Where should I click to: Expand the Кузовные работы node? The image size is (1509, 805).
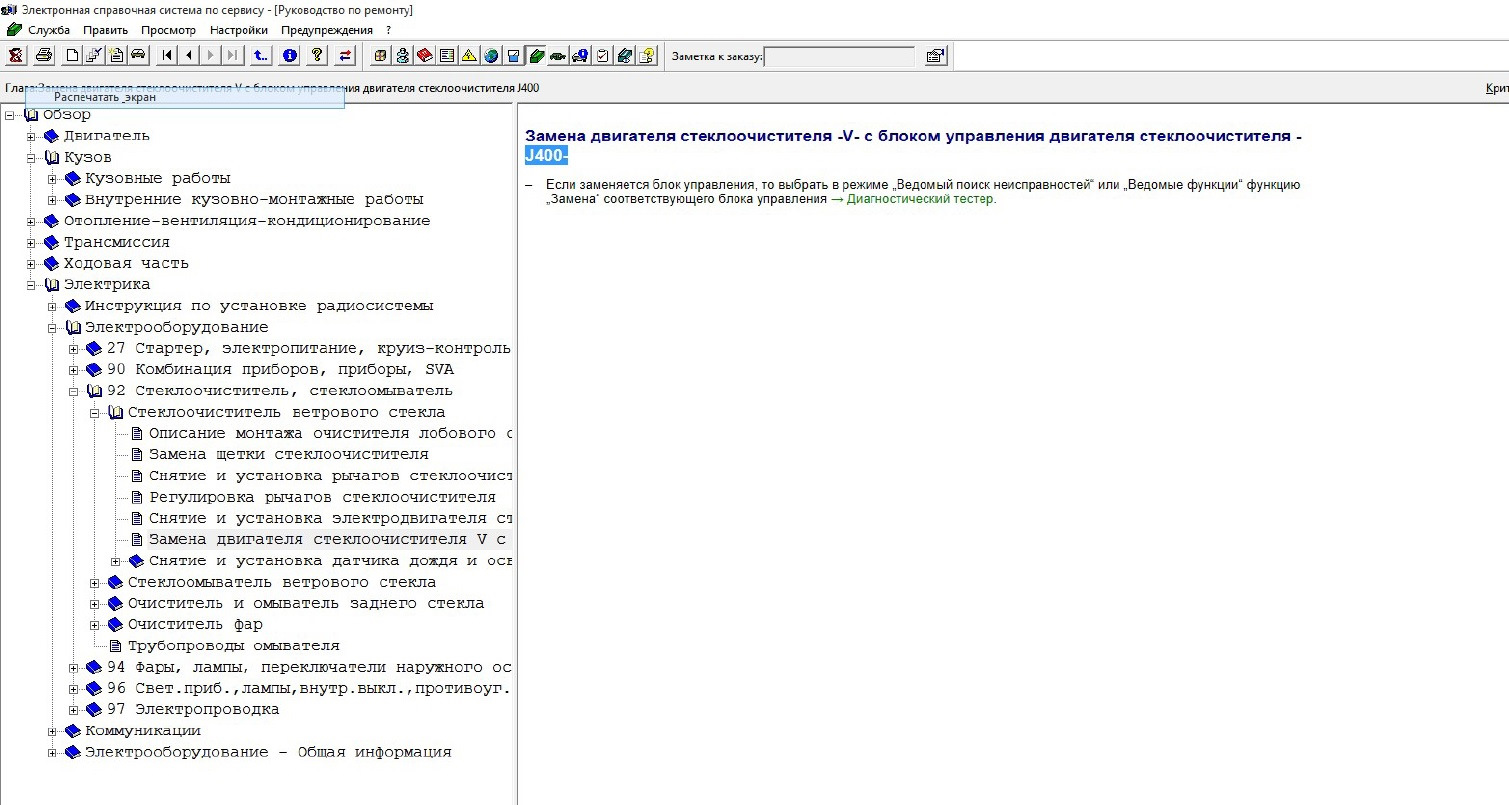pos(53,178)
